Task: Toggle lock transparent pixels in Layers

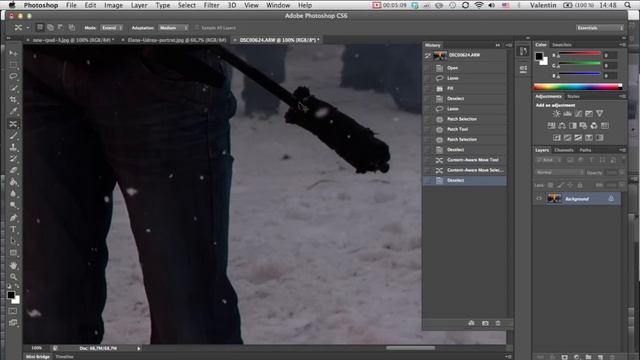Action: (550, 185)
